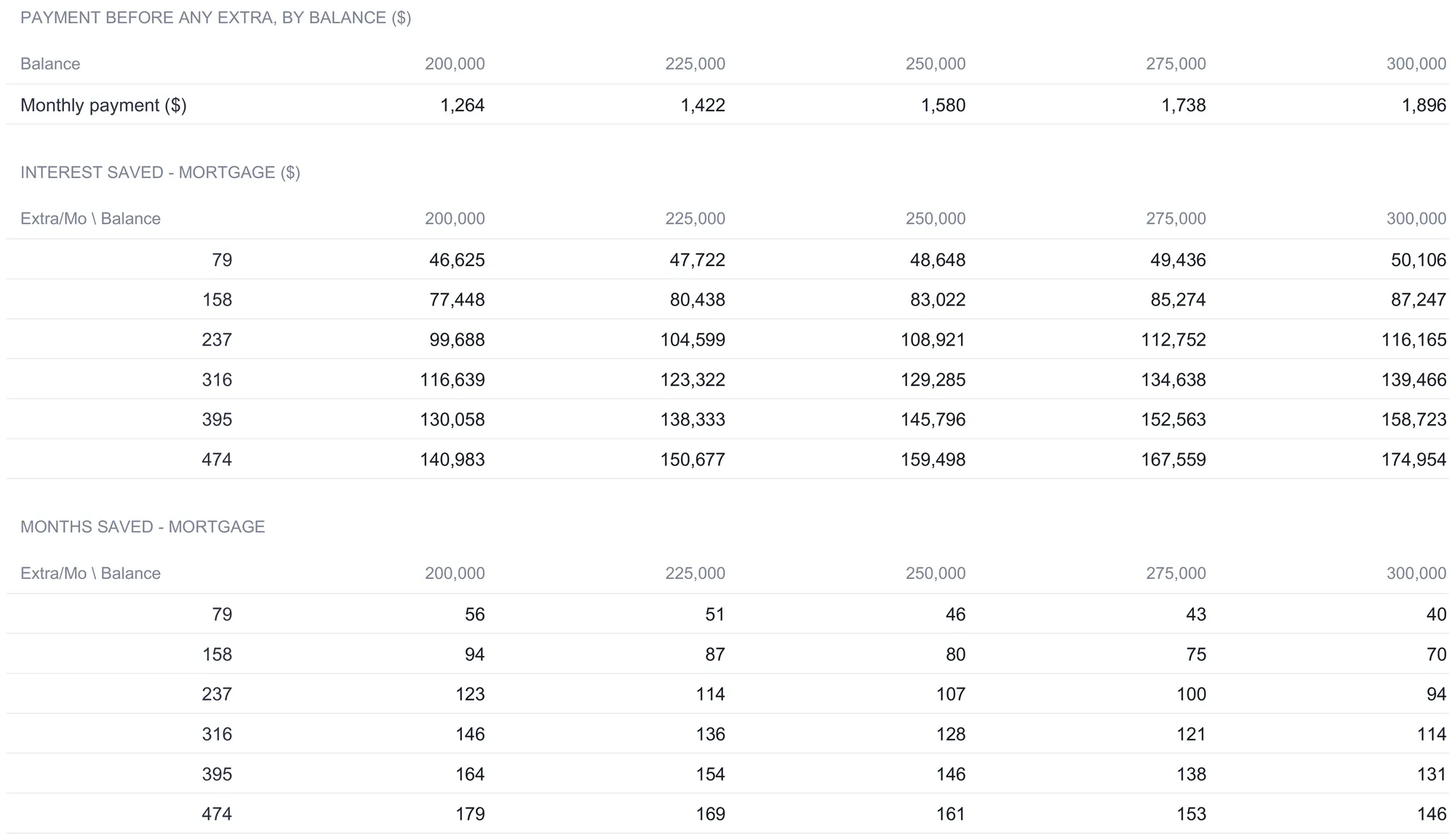Image resolution: width=1455 pixels, height=840 pixels.
Task: Select interest saved cell 174,954
Action: (1414, 460)
